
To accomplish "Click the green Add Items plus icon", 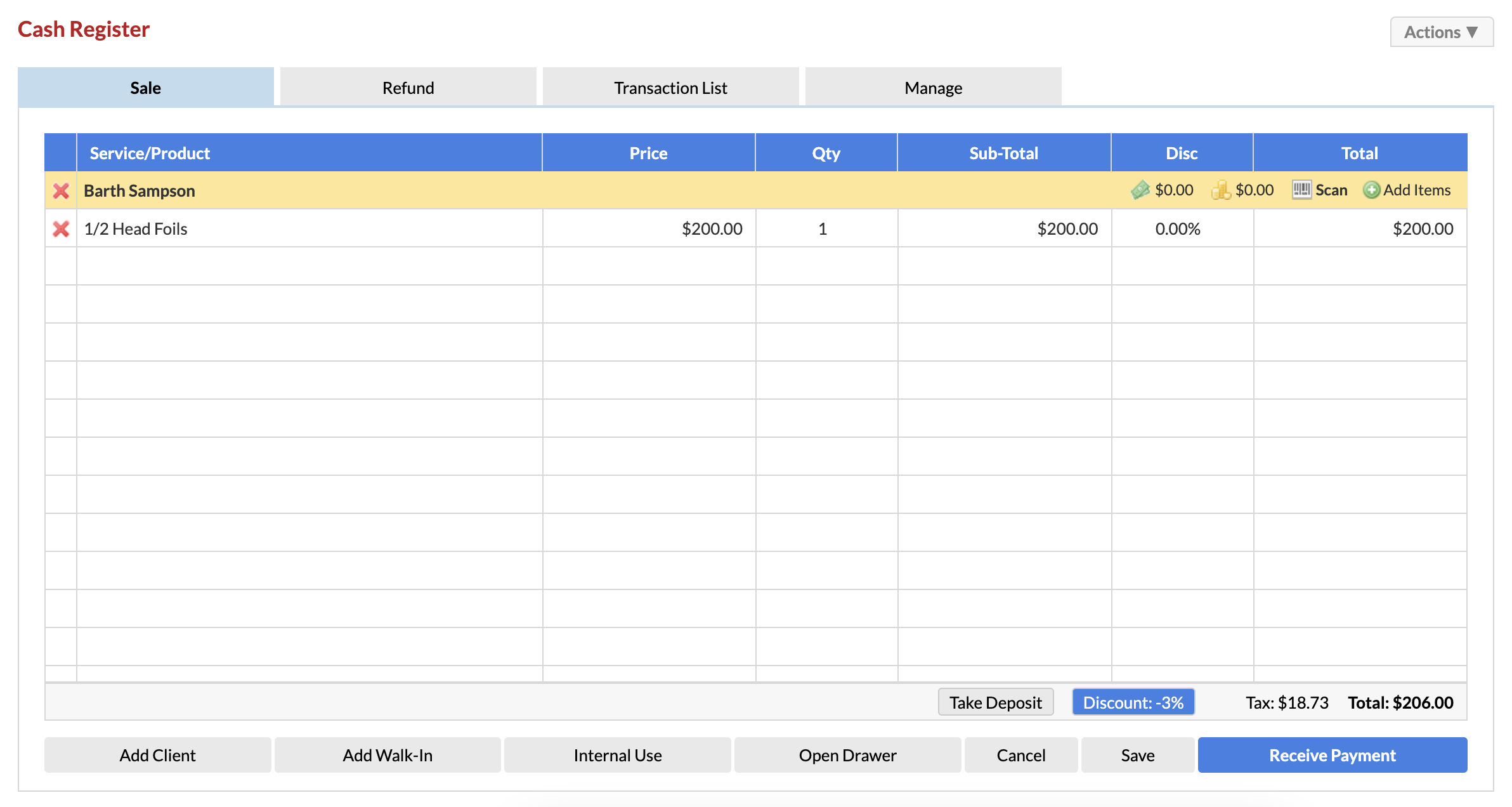I will coord(1371,190).
